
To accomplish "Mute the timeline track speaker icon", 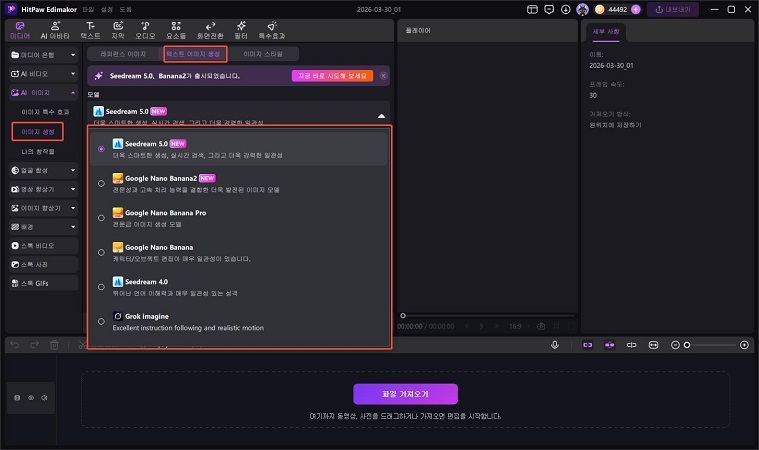I will [x=45, y=398].
